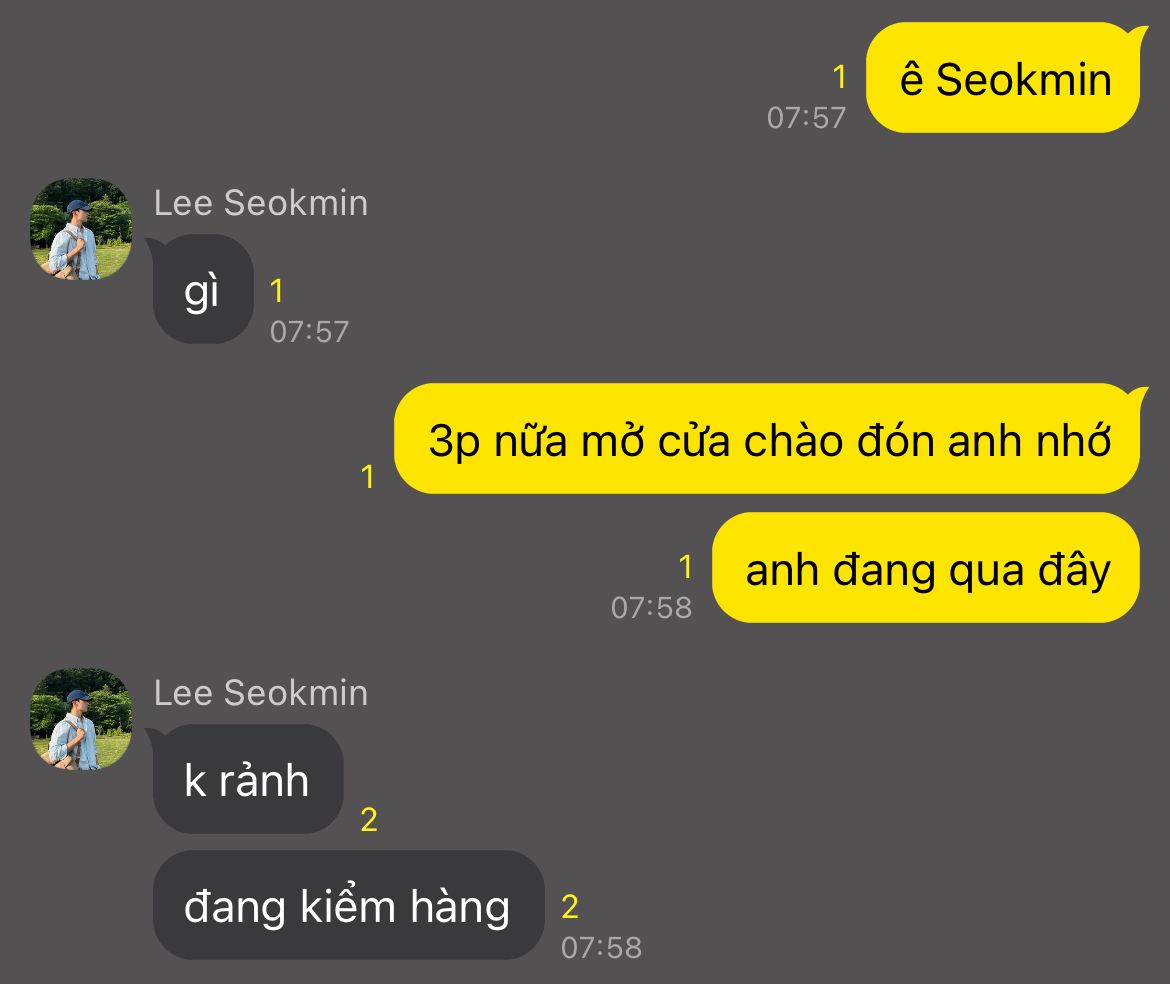Tap unread count beside '3p nữa' message

tap(367, 477)
